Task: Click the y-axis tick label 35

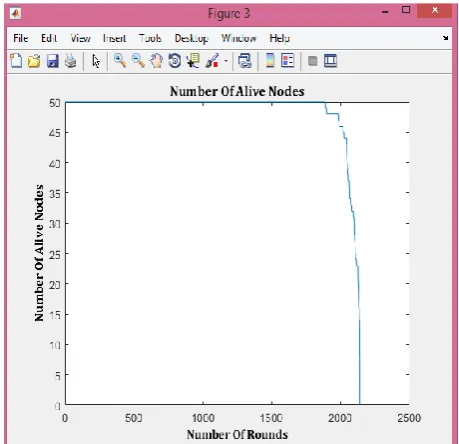Action: click(55, 194)
